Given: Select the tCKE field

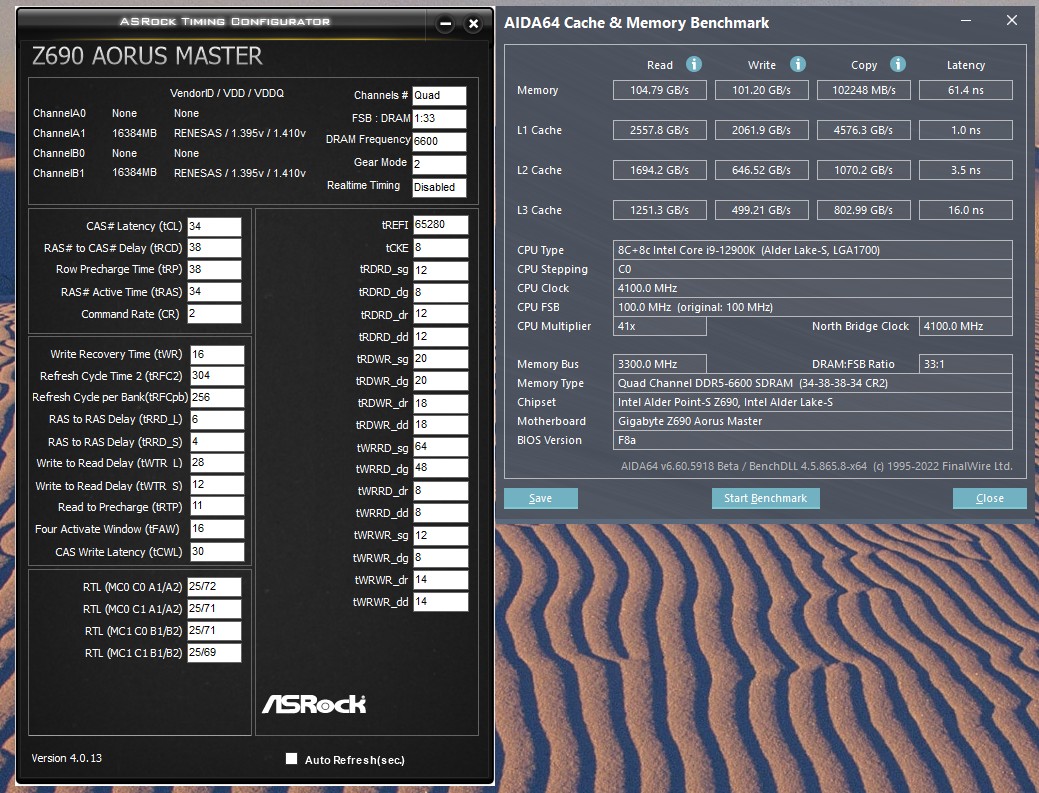Looking at the screenshot, I should (440, 248).
